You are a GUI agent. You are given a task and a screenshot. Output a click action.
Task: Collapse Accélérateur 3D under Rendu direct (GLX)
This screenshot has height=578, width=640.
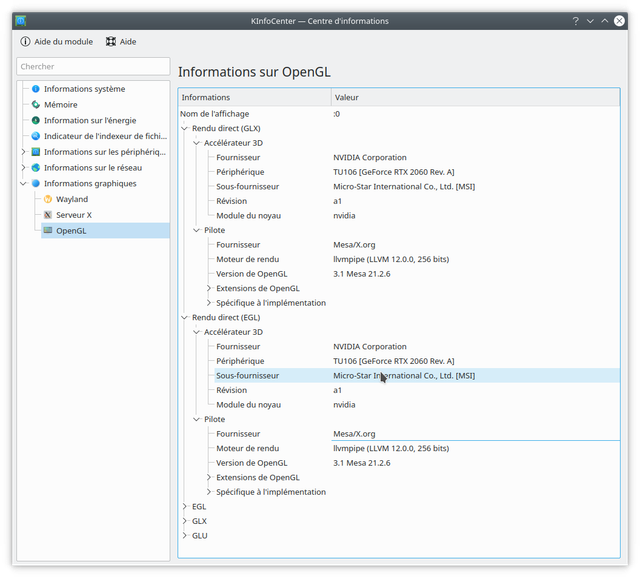tap(197, 143)
